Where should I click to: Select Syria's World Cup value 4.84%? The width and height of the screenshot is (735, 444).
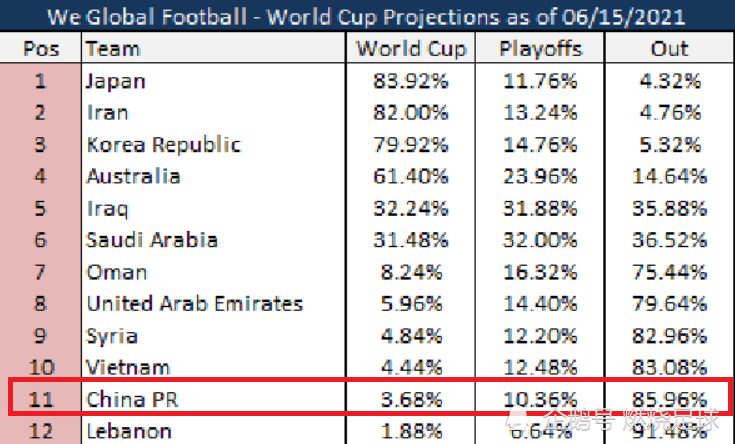[411, 336]
